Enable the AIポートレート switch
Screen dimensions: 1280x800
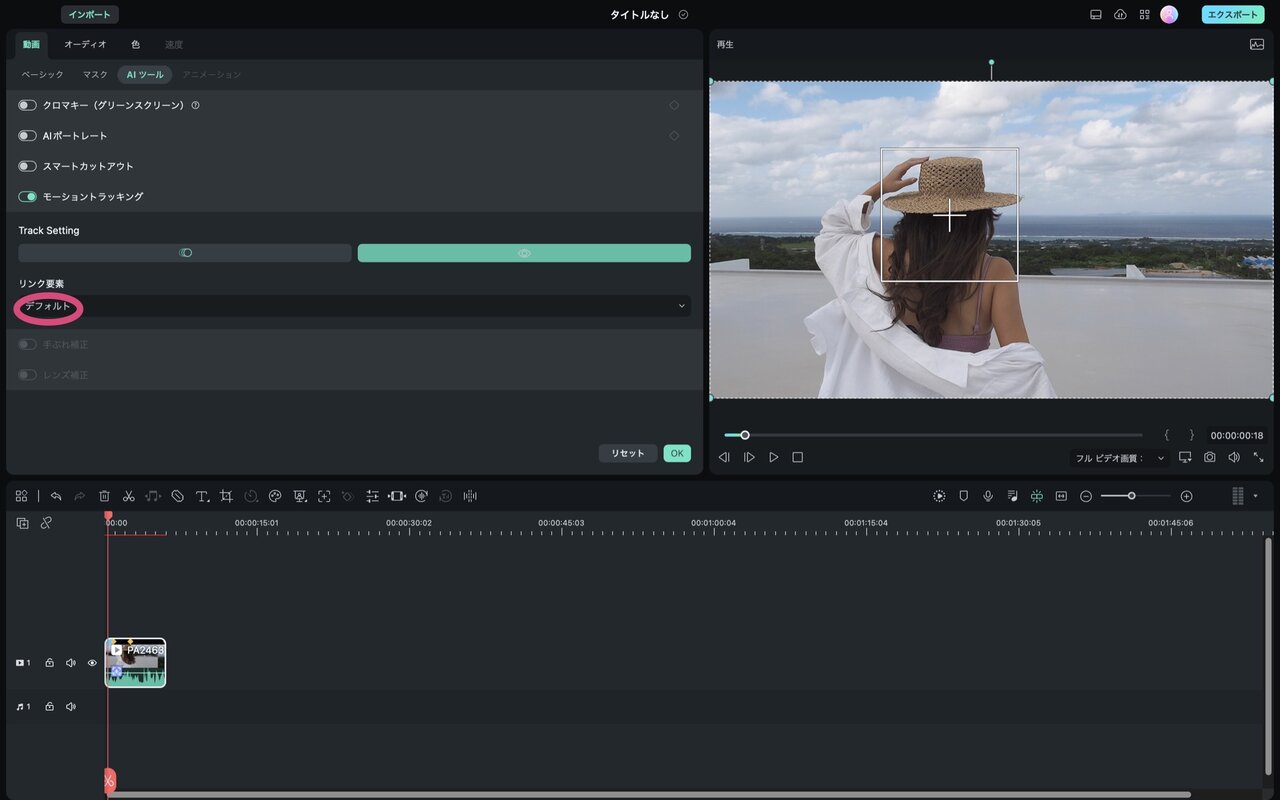click(27, 136)
